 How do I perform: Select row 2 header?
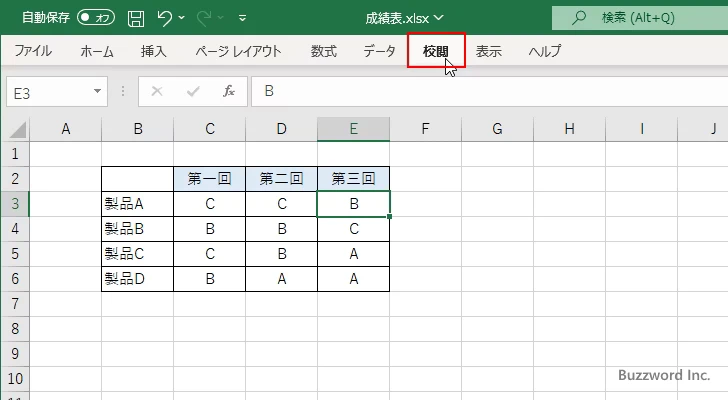click(15, 179)
